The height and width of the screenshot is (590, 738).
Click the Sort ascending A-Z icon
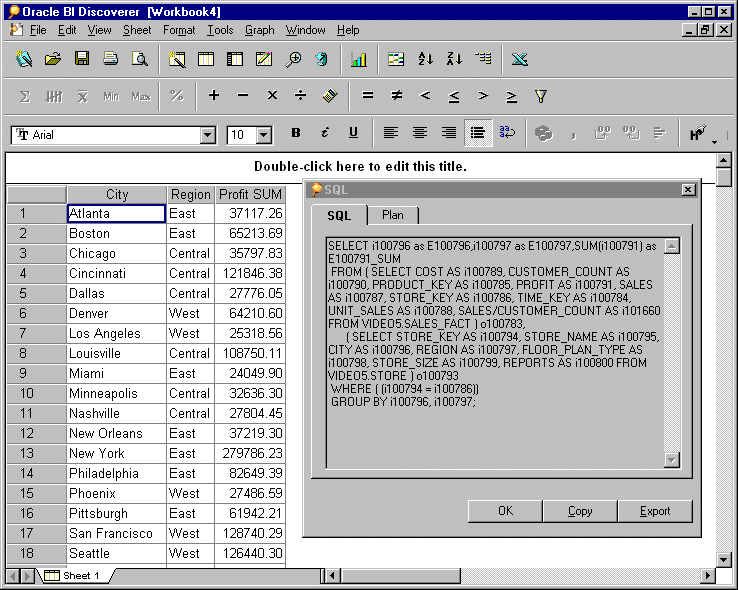[x=425, y=60]
